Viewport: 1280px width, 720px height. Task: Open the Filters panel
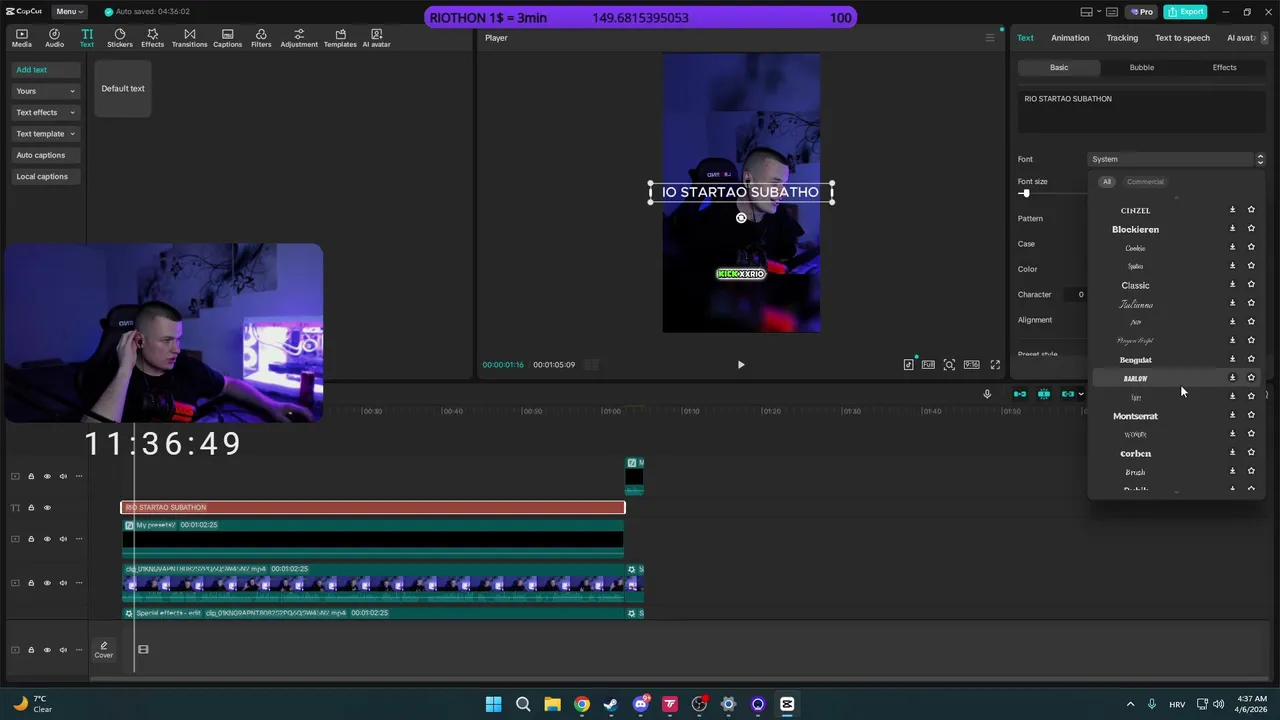(261, 38)
